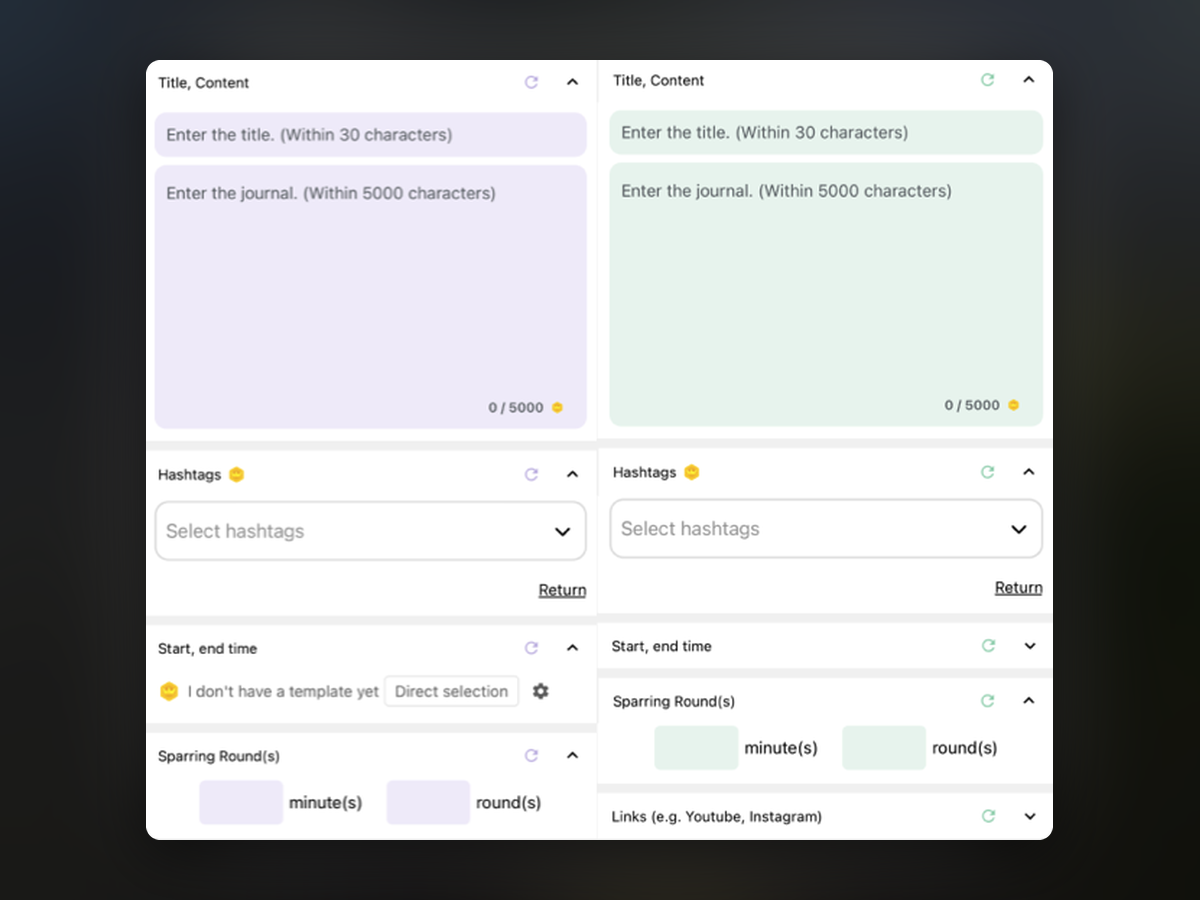Select the purple minute(s) input box
The image size is (1200, 900).
tap(241, 802)
